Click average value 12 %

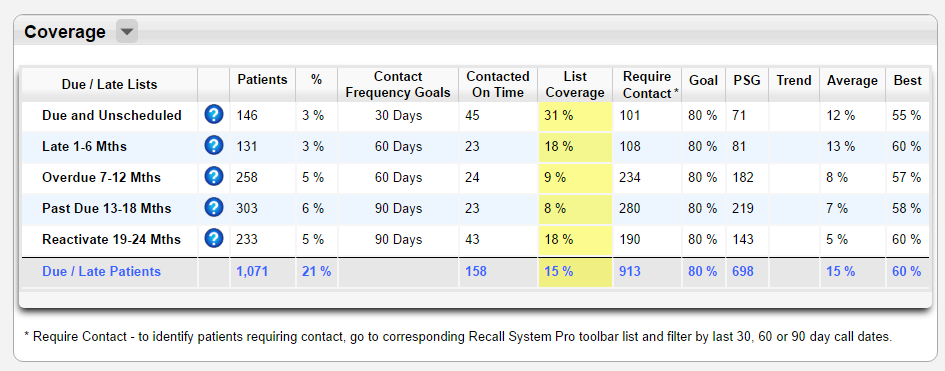click(841, 115)
